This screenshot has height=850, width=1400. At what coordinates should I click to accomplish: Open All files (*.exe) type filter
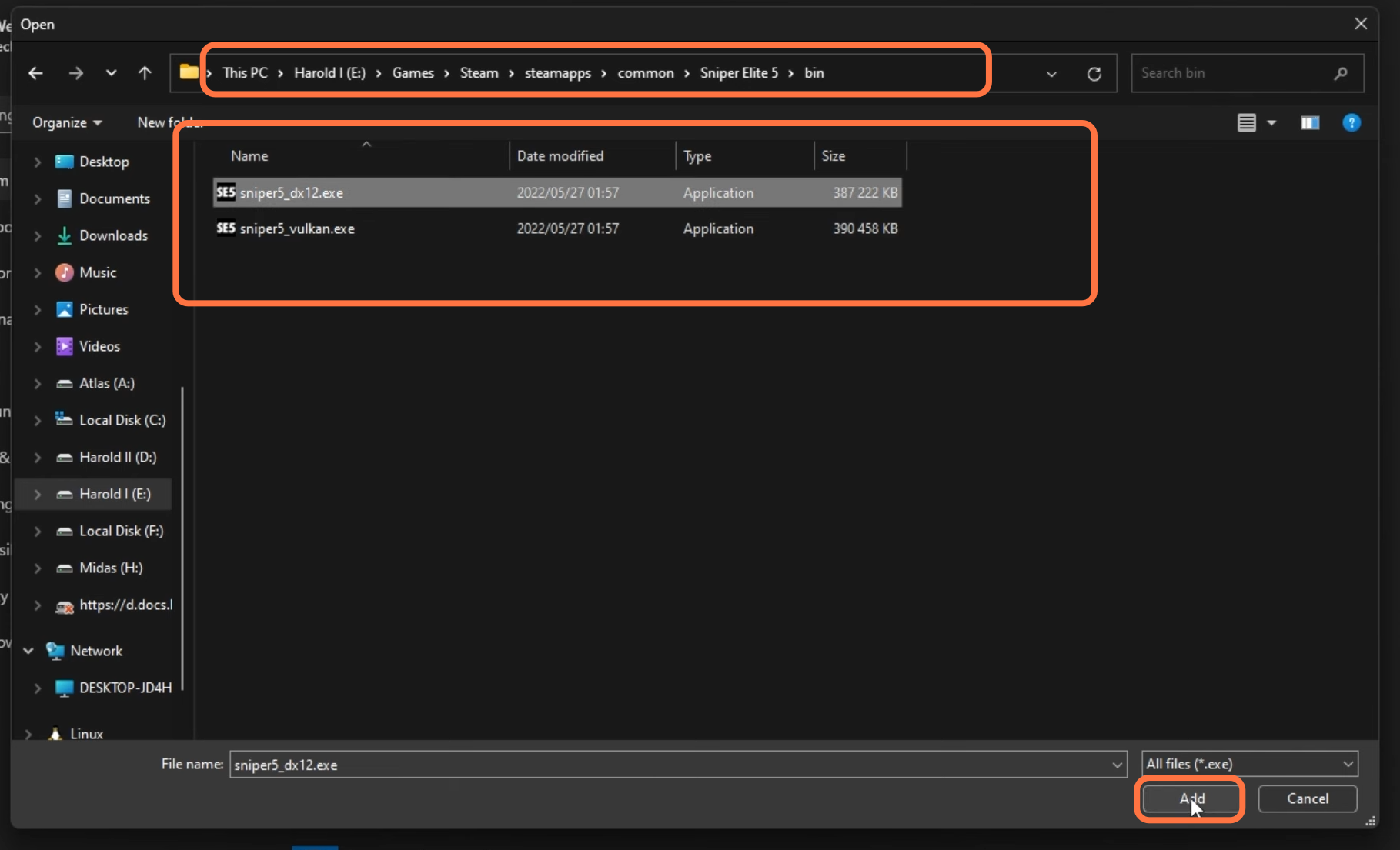[x=1249, y=764]
